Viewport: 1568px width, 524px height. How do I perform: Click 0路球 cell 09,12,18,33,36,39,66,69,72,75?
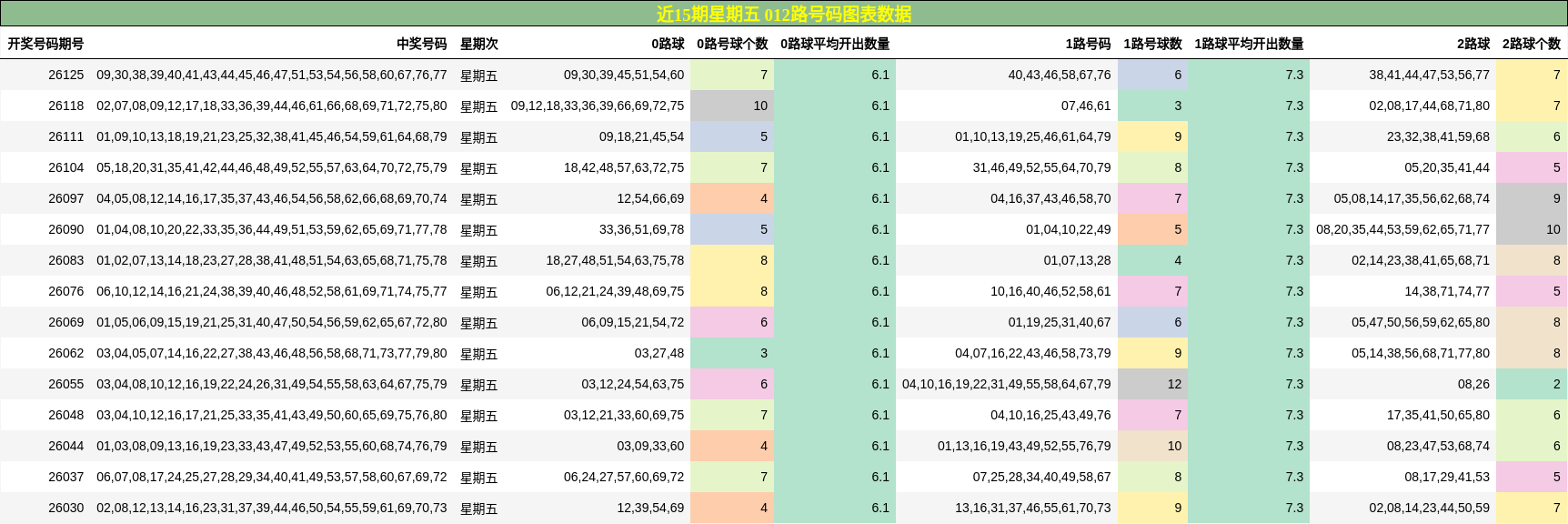(x=598, y=106)
